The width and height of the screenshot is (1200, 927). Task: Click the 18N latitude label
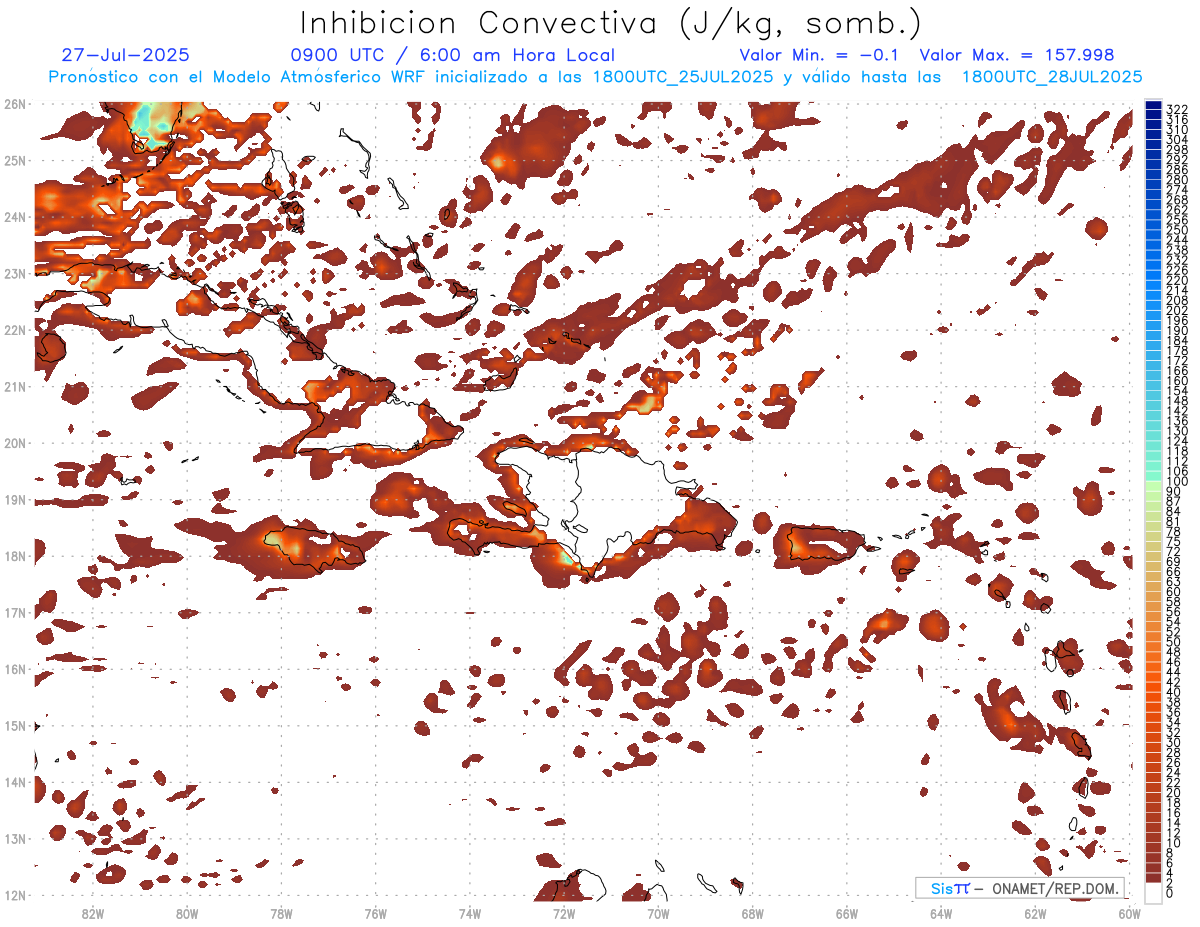[15, 556]
